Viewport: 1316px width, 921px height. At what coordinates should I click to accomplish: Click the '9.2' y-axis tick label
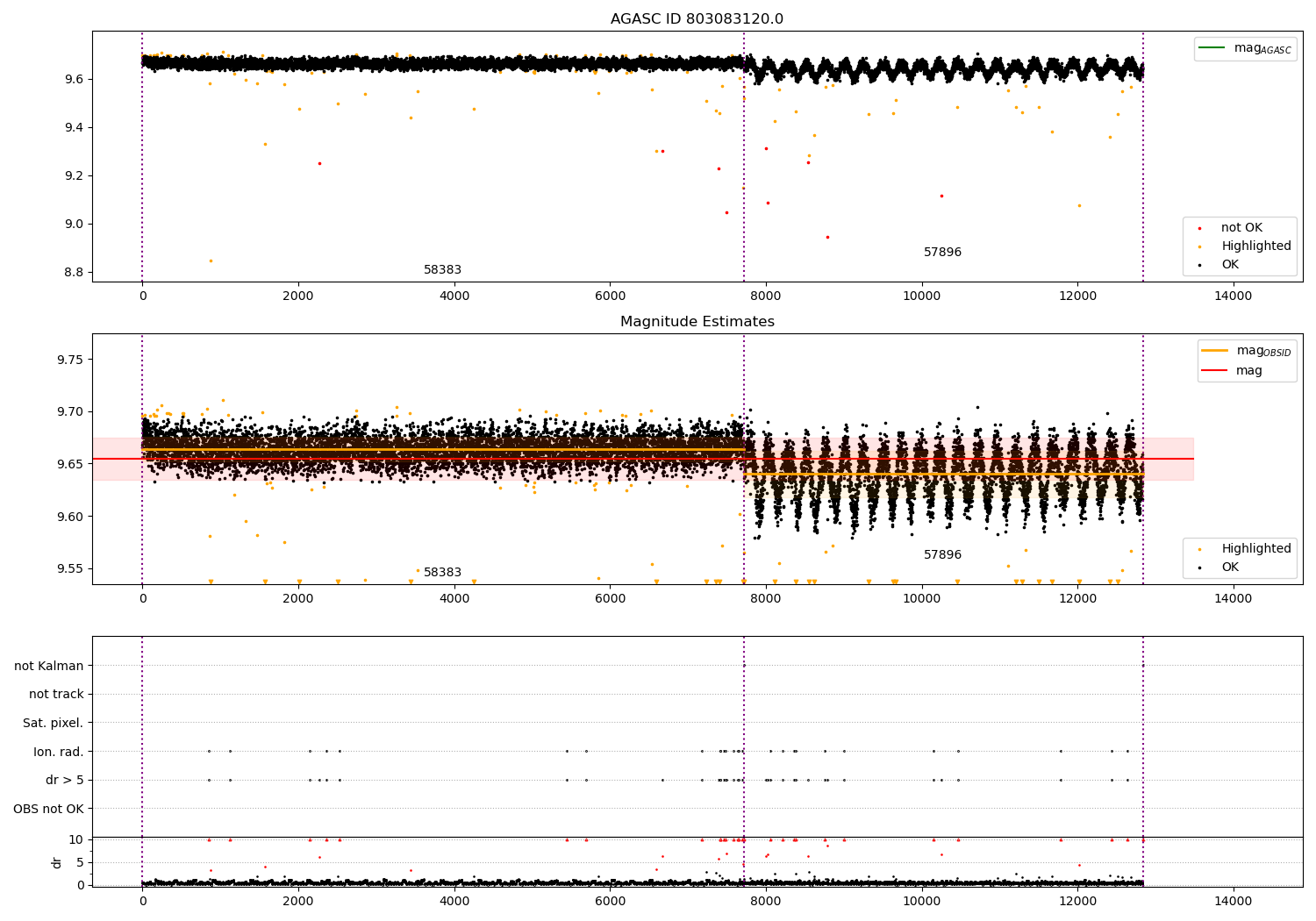pyautogui.click(x=74, y=176)
